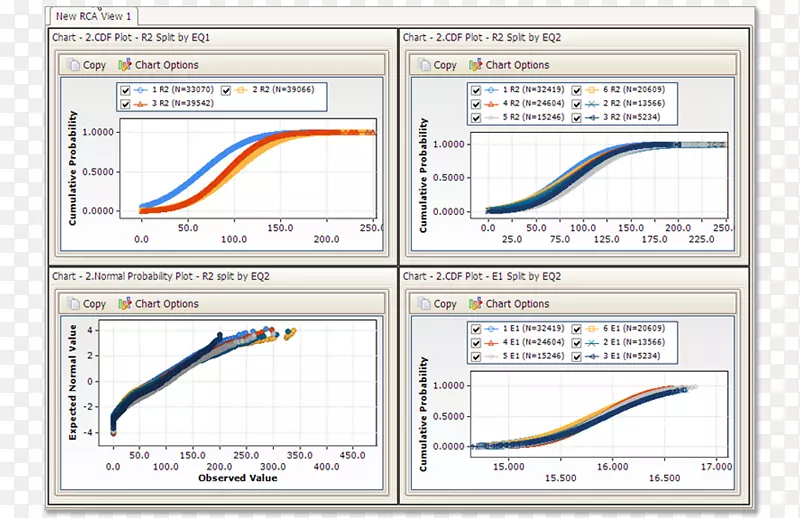Toggle series 2 R2 (N=13566) checkbox

click(x=577, y=104)
